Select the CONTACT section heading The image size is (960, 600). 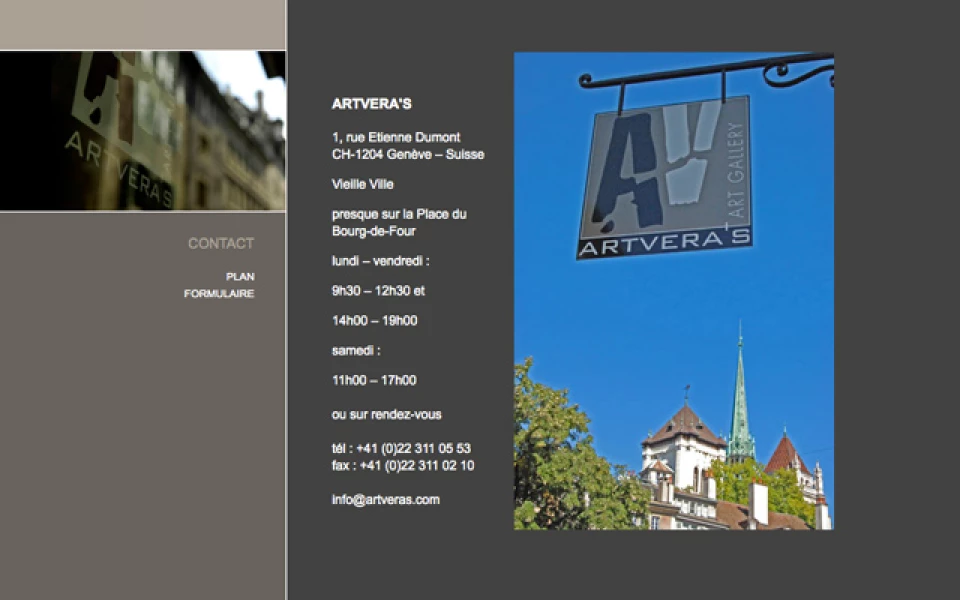tap(221, 244)
